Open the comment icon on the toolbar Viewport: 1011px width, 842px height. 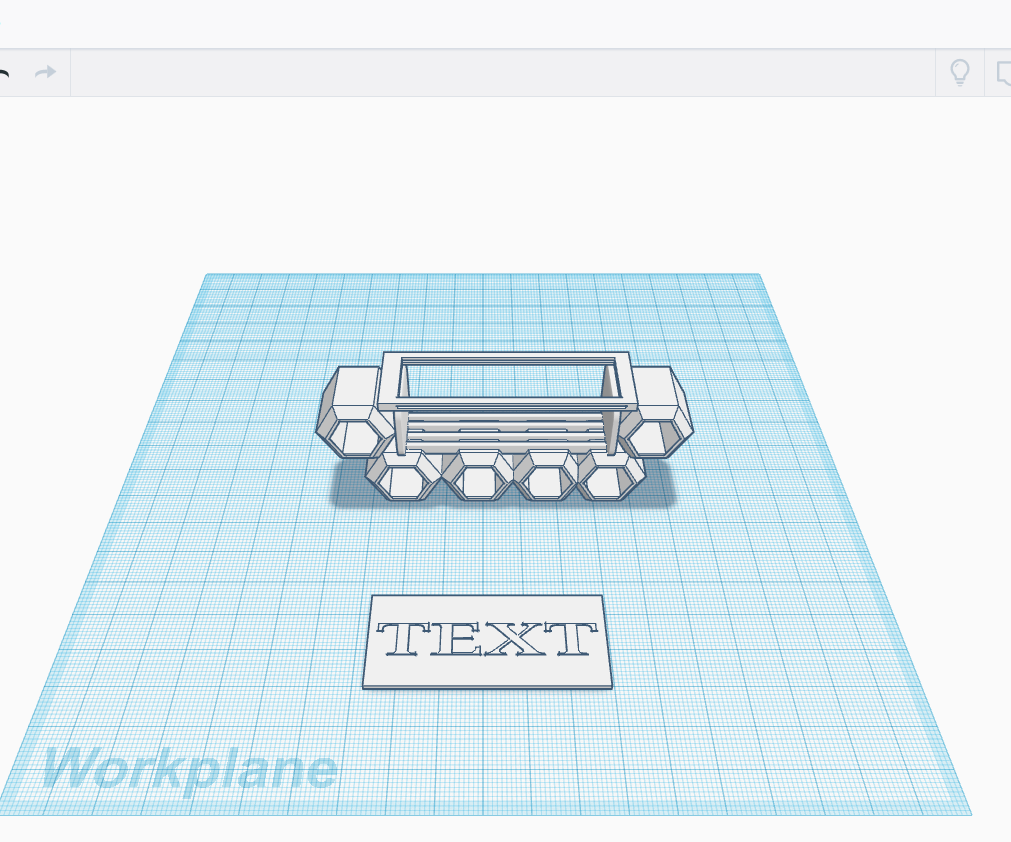(1005, 72)
